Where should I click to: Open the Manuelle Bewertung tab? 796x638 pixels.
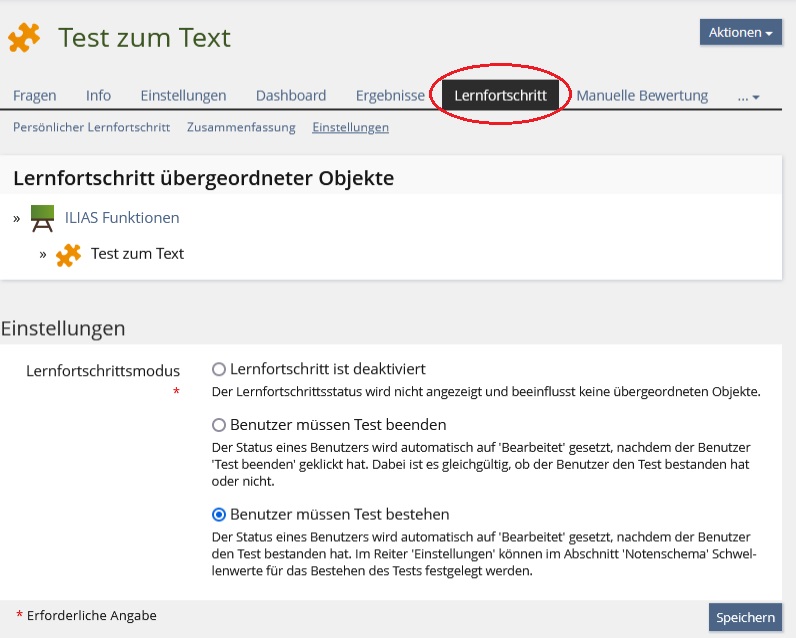point(642,96)
